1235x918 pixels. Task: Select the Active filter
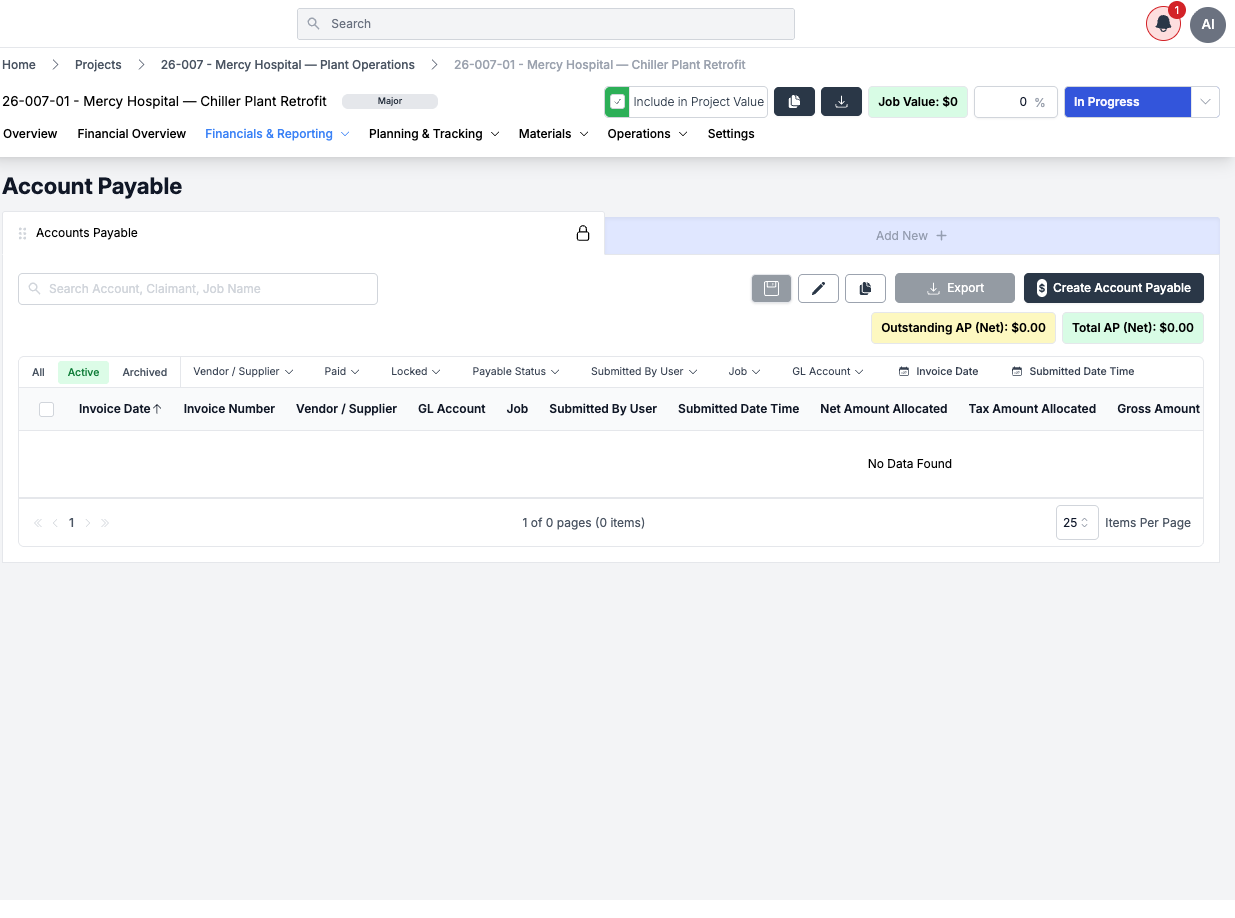coord(83,372)
